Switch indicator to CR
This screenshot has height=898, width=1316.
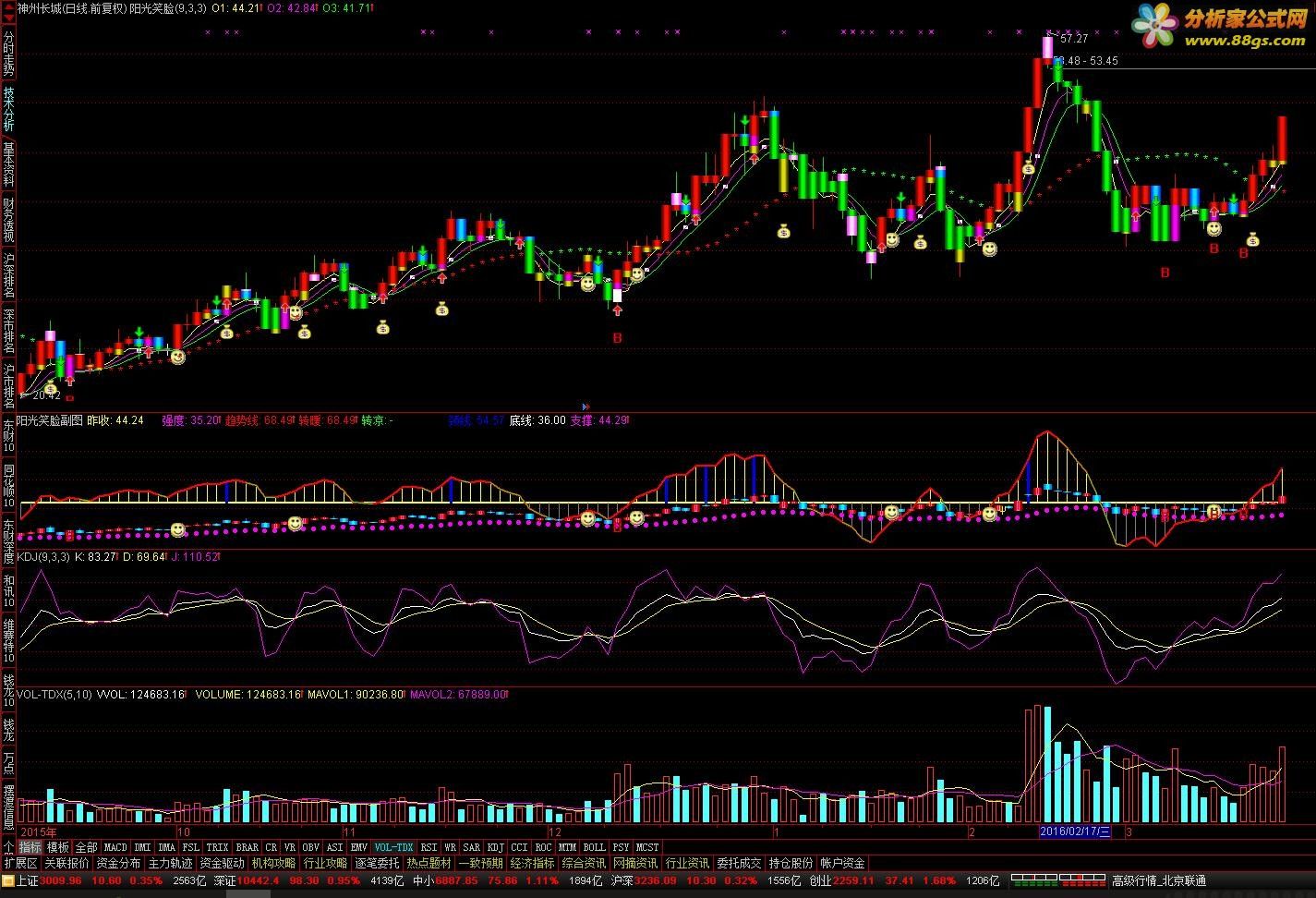pos(271,847)
